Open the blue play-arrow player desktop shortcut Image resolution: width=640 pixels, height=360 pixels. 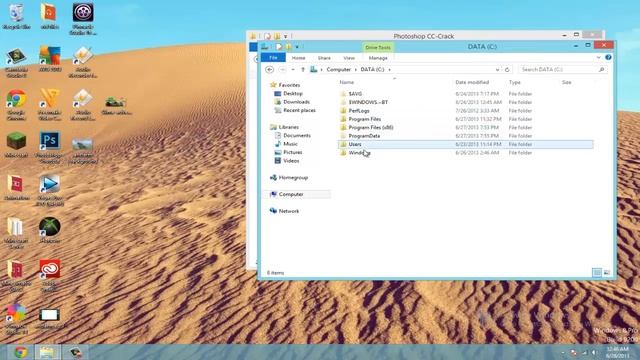[50, 190]
